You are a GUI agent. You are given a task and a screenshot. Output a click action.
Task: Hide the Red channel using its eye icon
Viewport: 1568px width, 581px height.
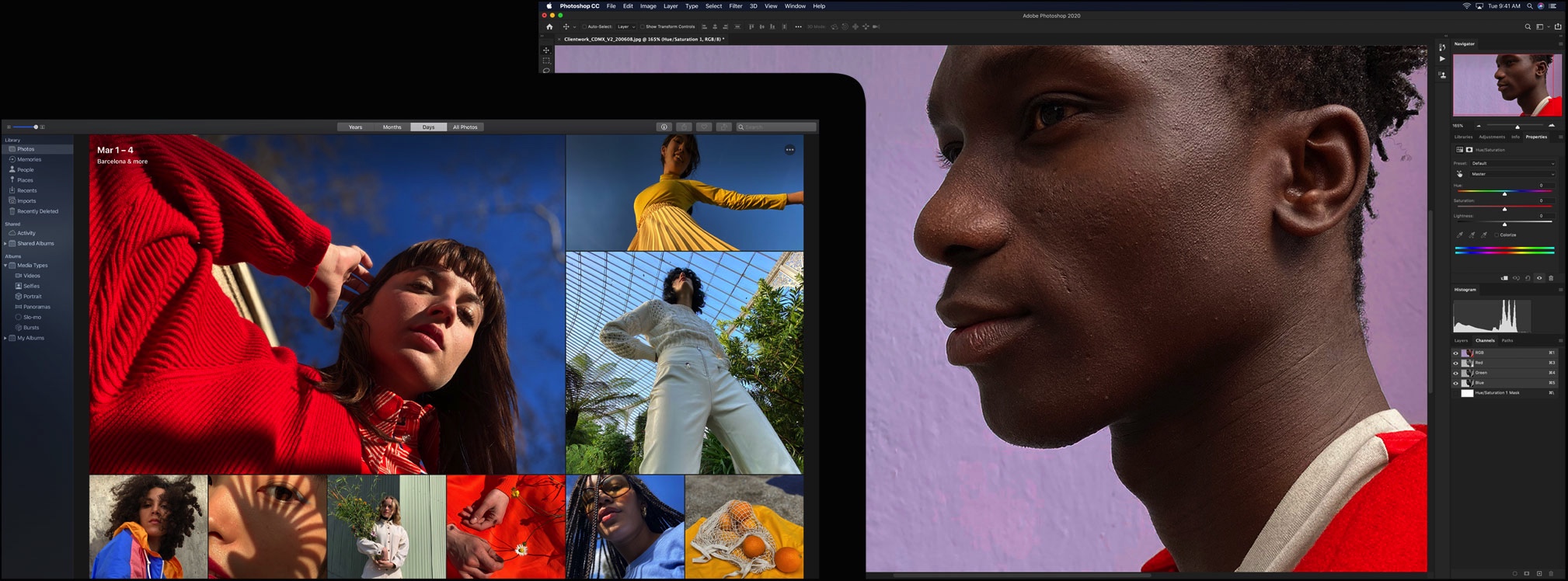tap(1455, 363)
